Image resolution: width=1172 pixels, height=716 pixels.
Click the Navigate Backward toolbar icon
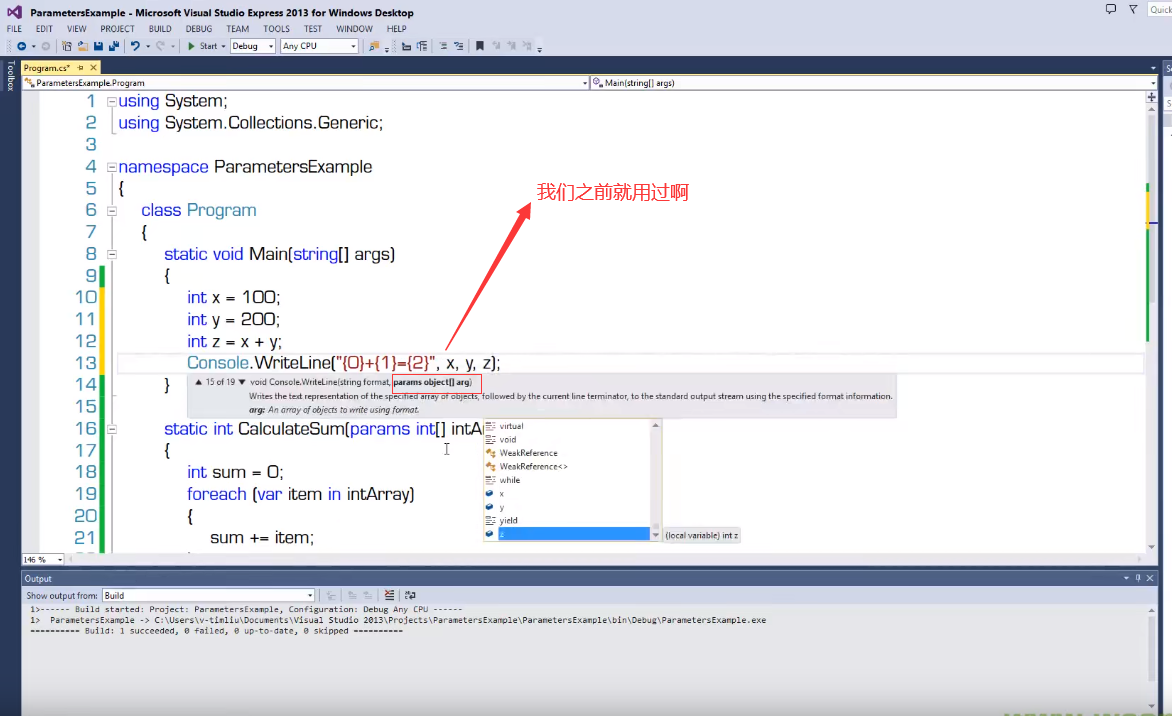pyautogui.click(x=22, y=46)
